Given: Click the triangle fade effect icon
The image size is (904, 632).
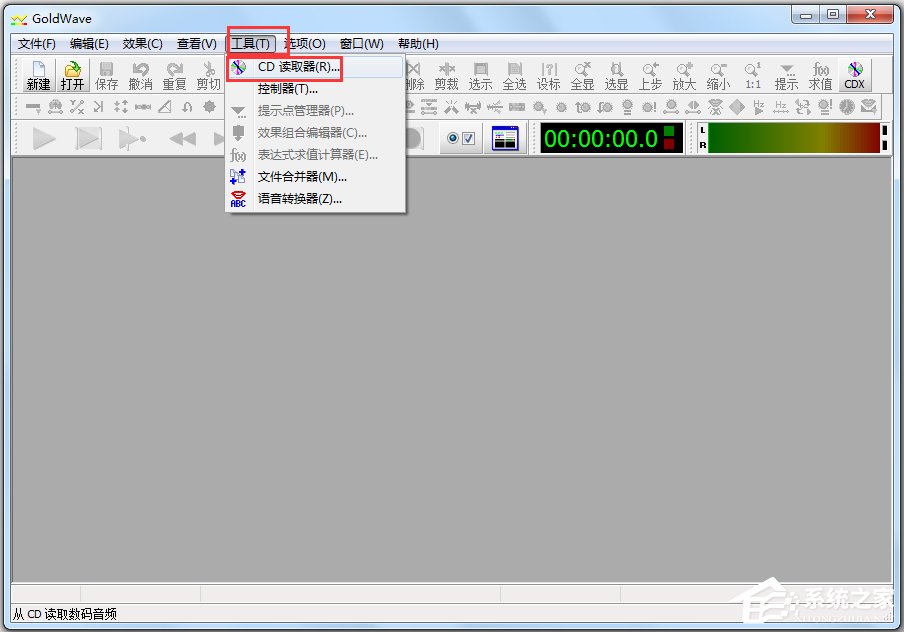Looking at the screenshot, I should click(x=165, y=107).
